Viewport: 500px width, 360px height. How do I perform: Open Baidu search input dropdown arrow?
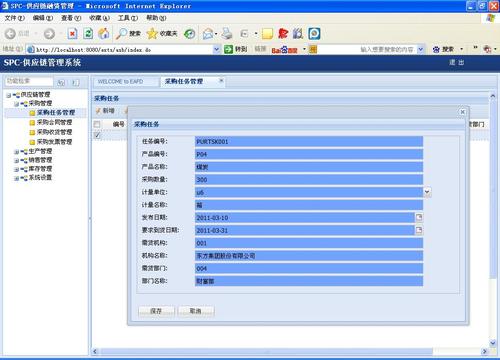pyautogui.click(x=421, y=49)
